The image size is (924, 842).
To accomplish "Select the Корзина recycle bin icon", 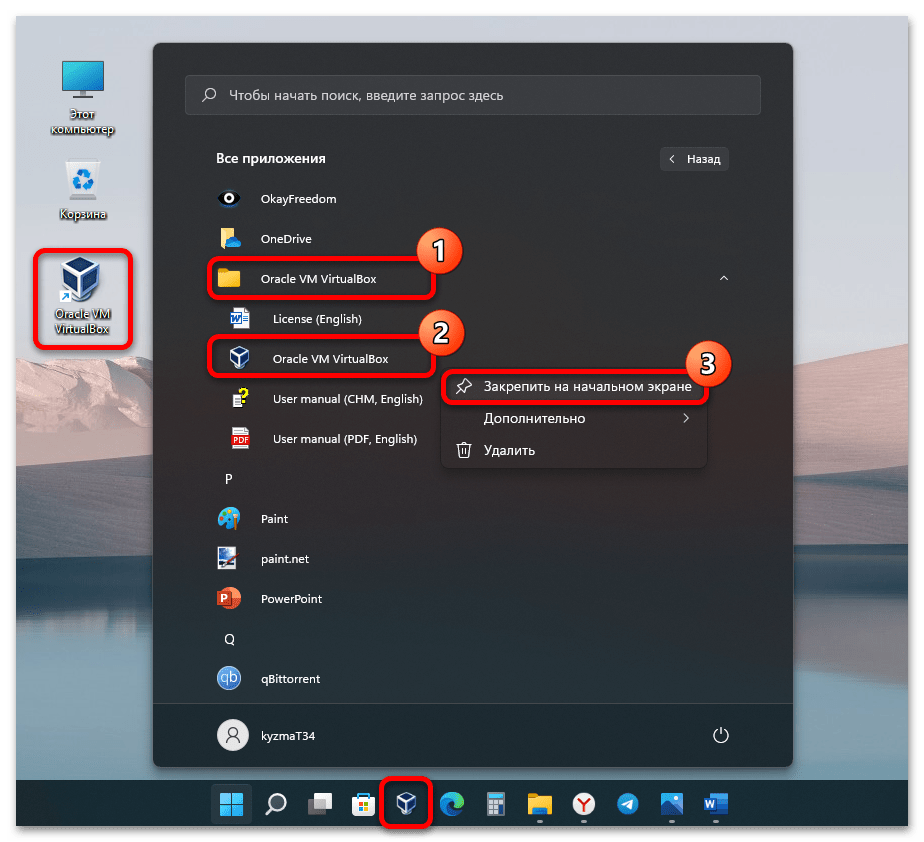I will coord(82,190).
